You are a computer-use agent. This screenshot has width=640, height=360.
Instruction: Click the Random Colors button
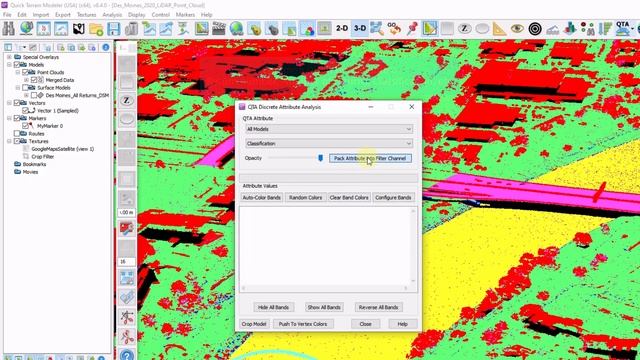(305, 198)
